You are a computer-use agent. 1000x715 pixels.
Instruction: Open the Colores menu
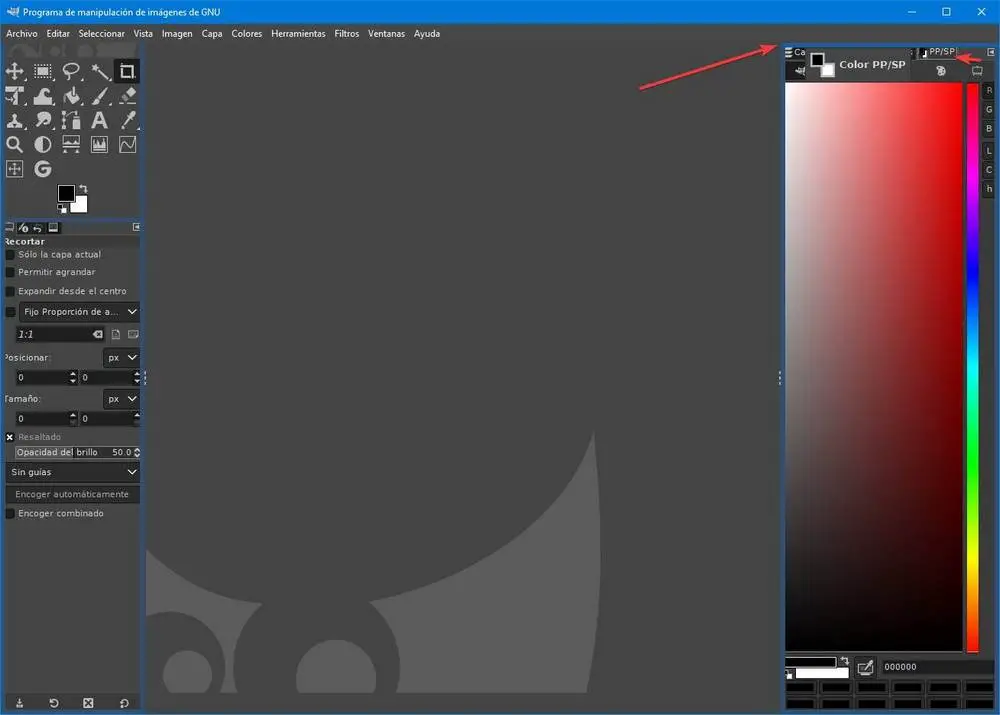pos(247,34)
